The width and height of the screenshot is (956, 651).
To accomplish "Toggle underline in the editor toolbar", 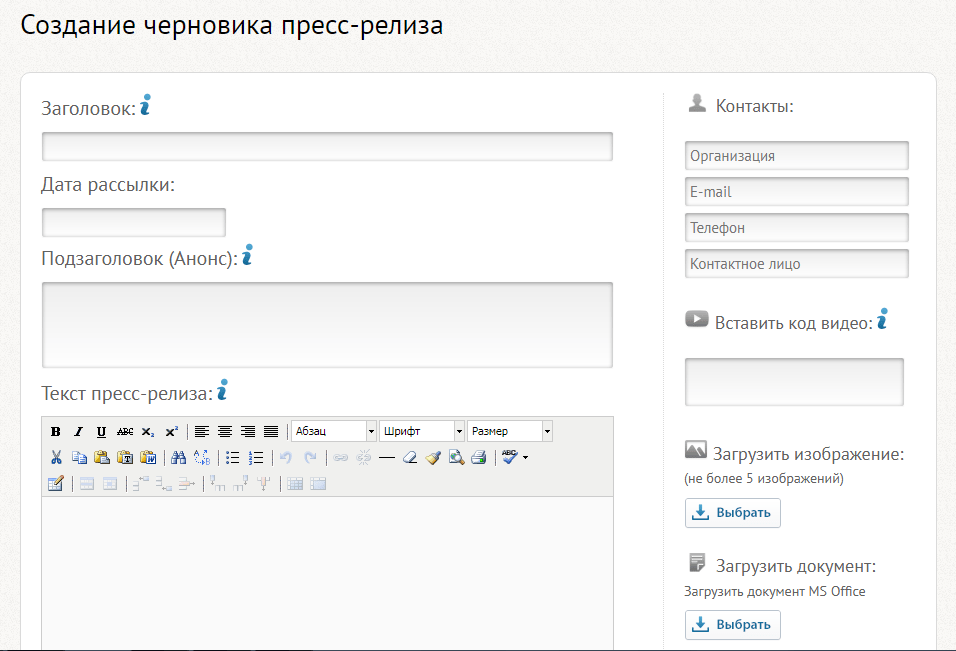I will [x=101, y=432].
